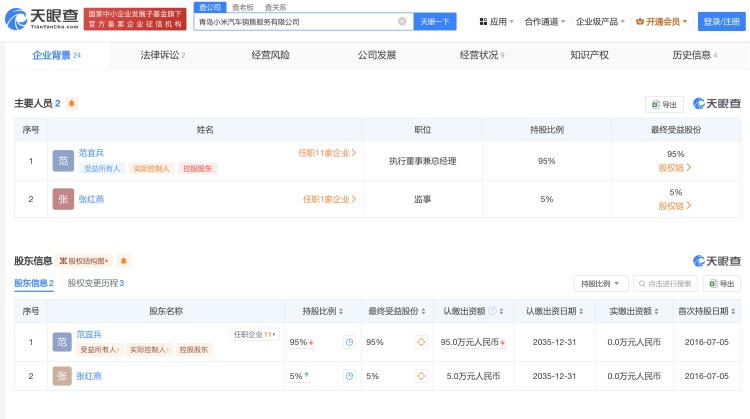Click beneficial share target icon for 张红燕

tap(421, 376)
